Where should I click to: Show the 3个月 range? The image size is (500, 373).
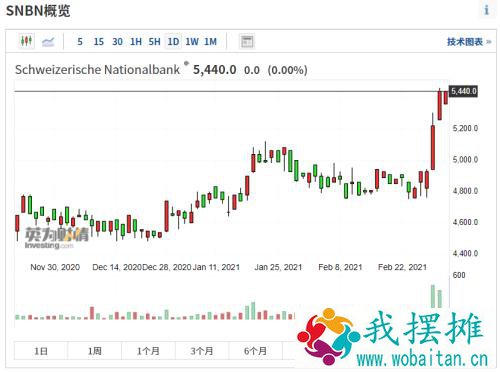(x=202, y=351)
